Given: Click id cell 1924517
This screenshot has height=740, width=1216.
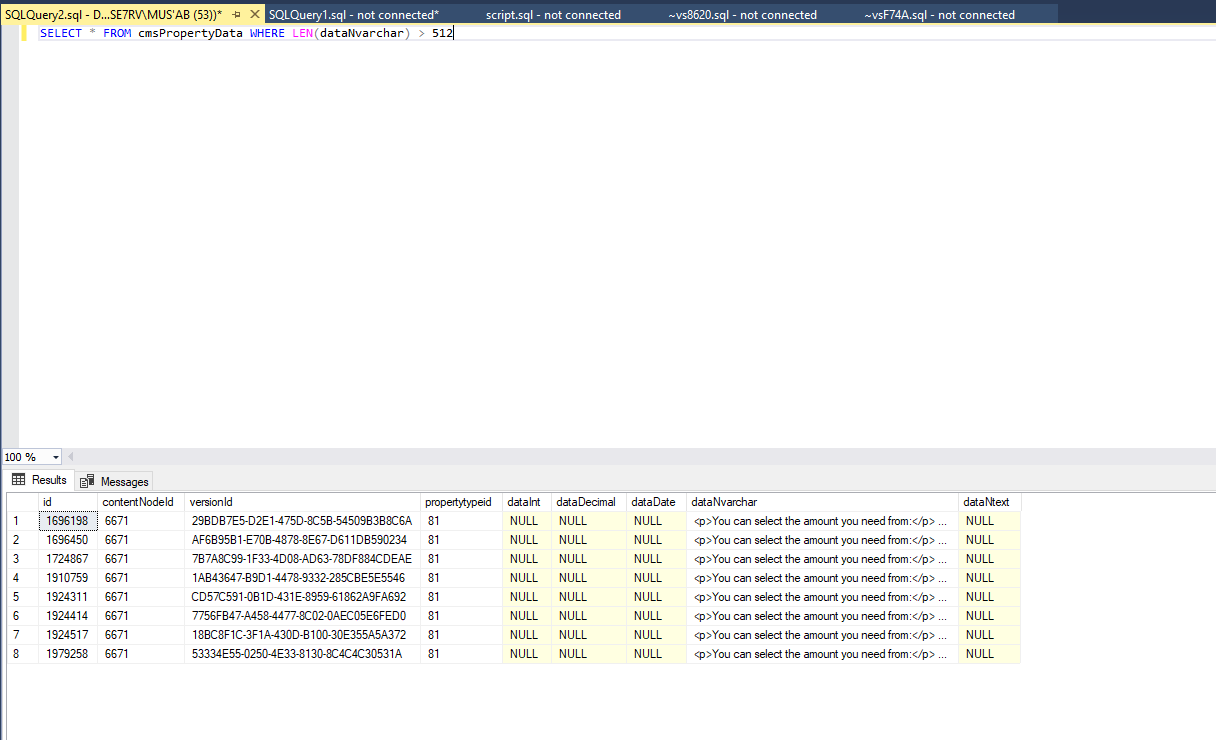Looking at the screenshot, I should coord(68,635).
